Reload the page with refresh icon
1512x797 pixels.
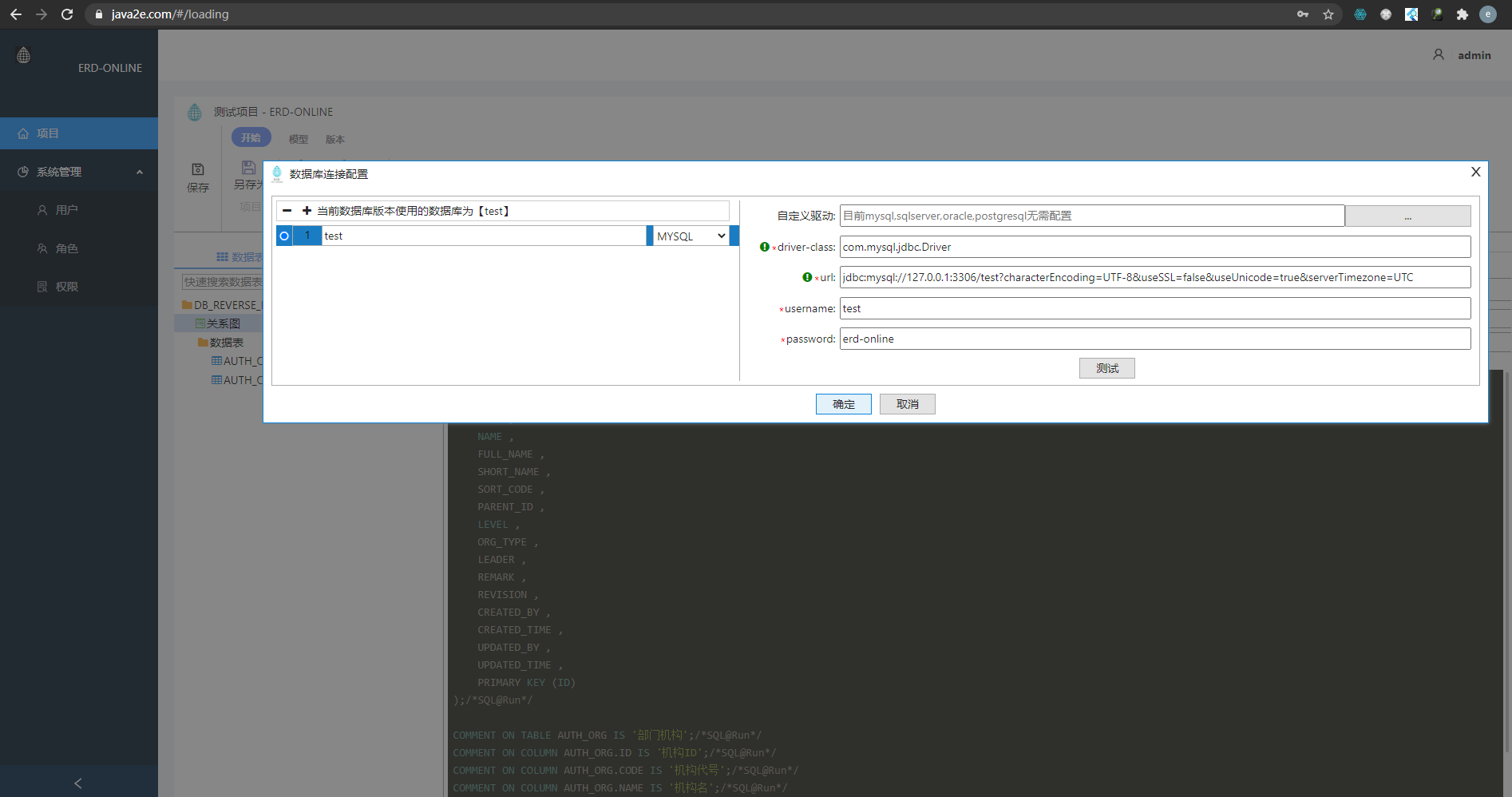point(67,14)
